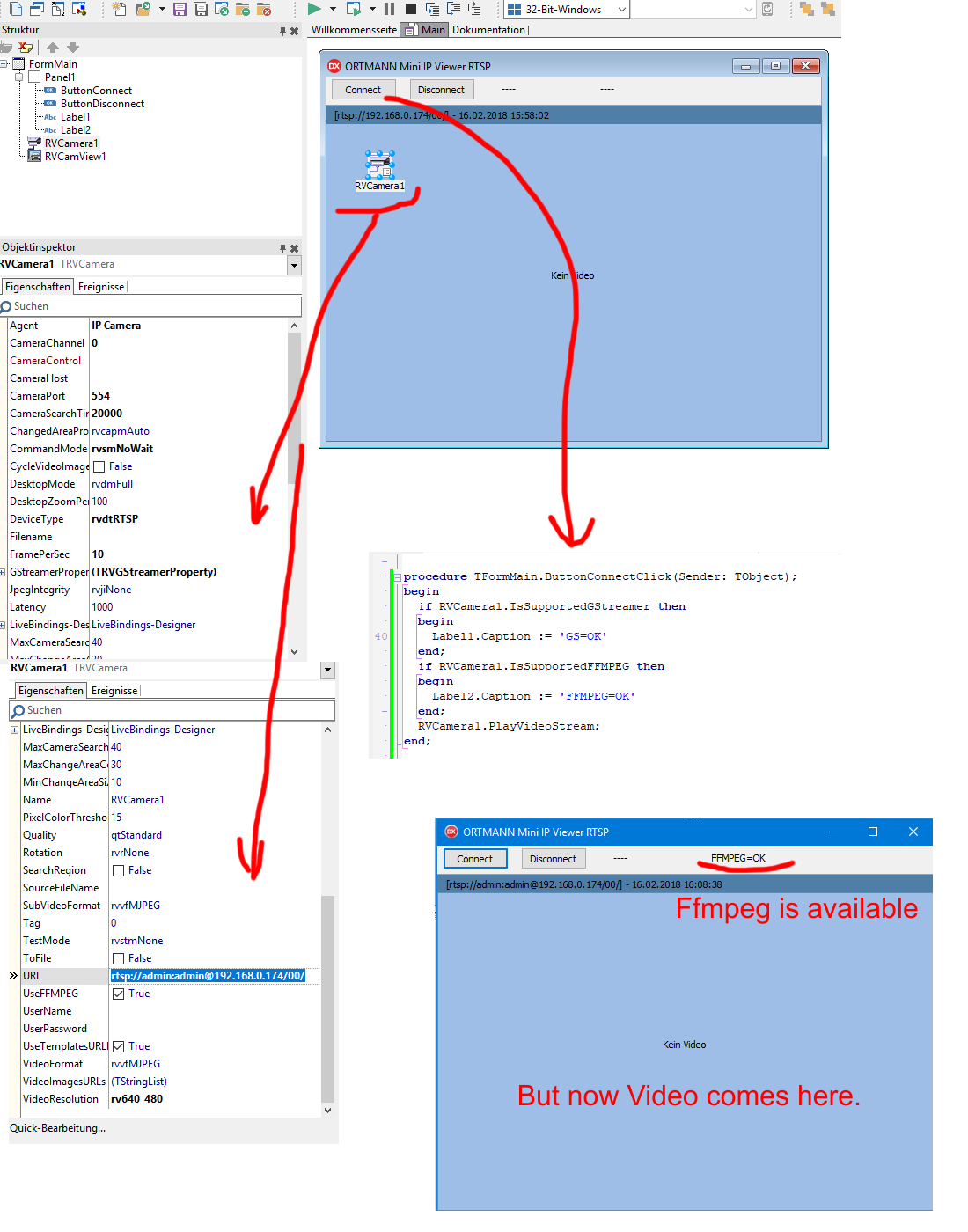This screenshot has height=1232, width=968.
Task: Open the 32-Bit-Windows platform dropdown
Action: click(x=621, y=10)
